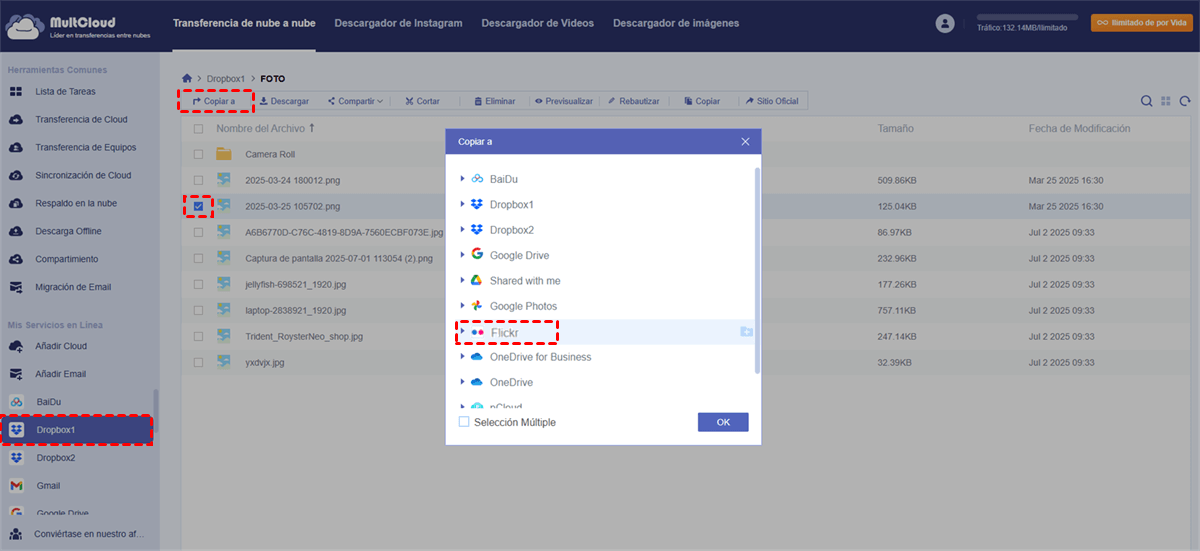Open the Descargador de imágenes tab
The height and width of the screenshot is (551, 1200).
tap(676, 23)
